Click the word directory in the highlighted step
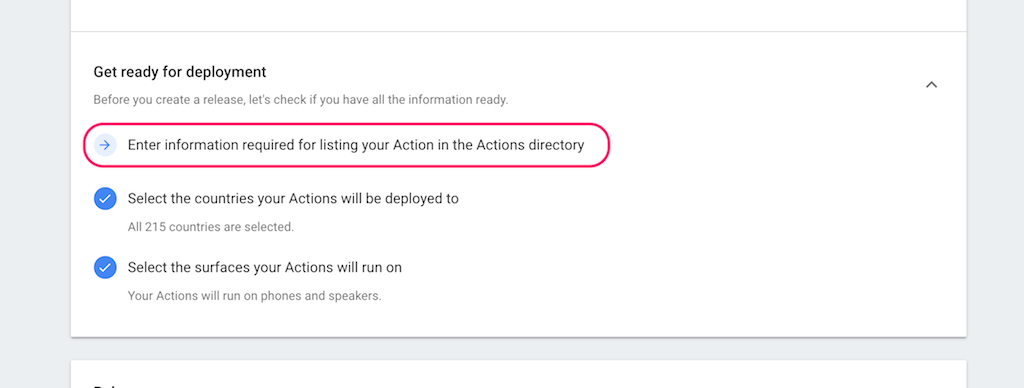The height and width of the screenshot is (388, 1024). [557, 145]
